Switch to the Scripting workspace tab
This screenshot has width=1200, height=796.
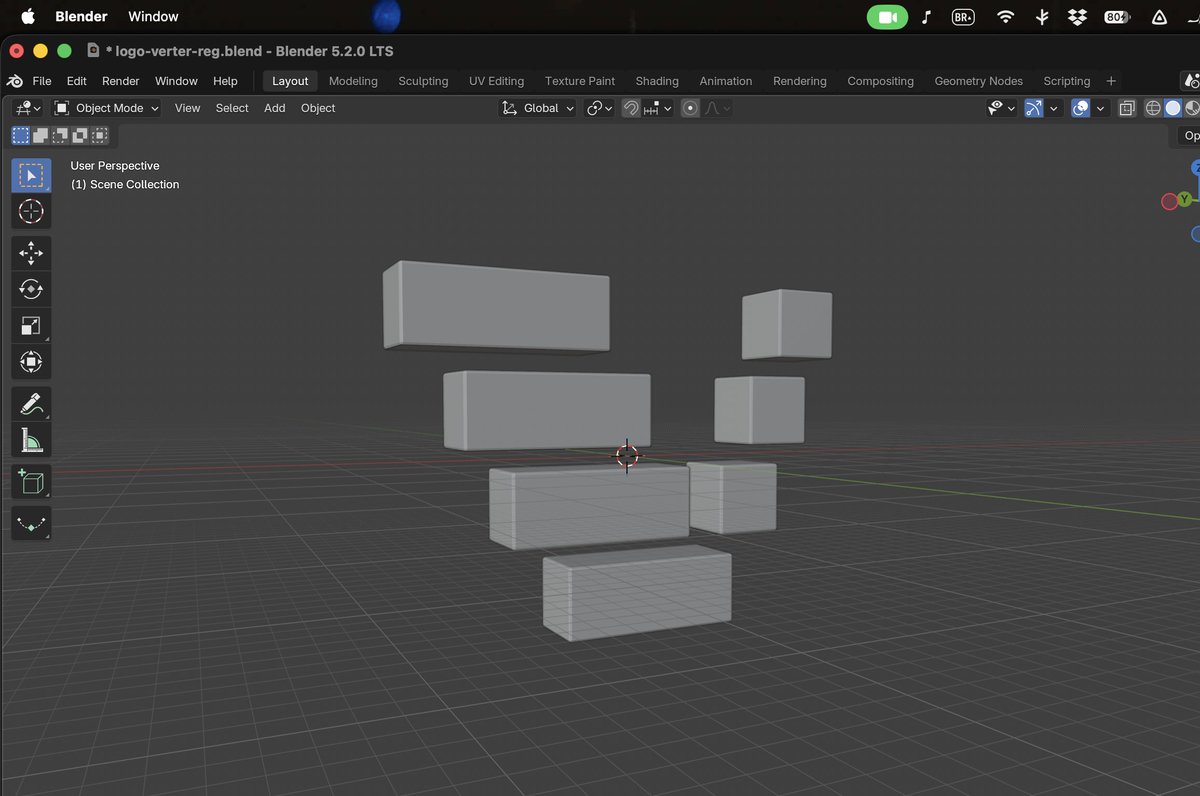coord(1067,81)
